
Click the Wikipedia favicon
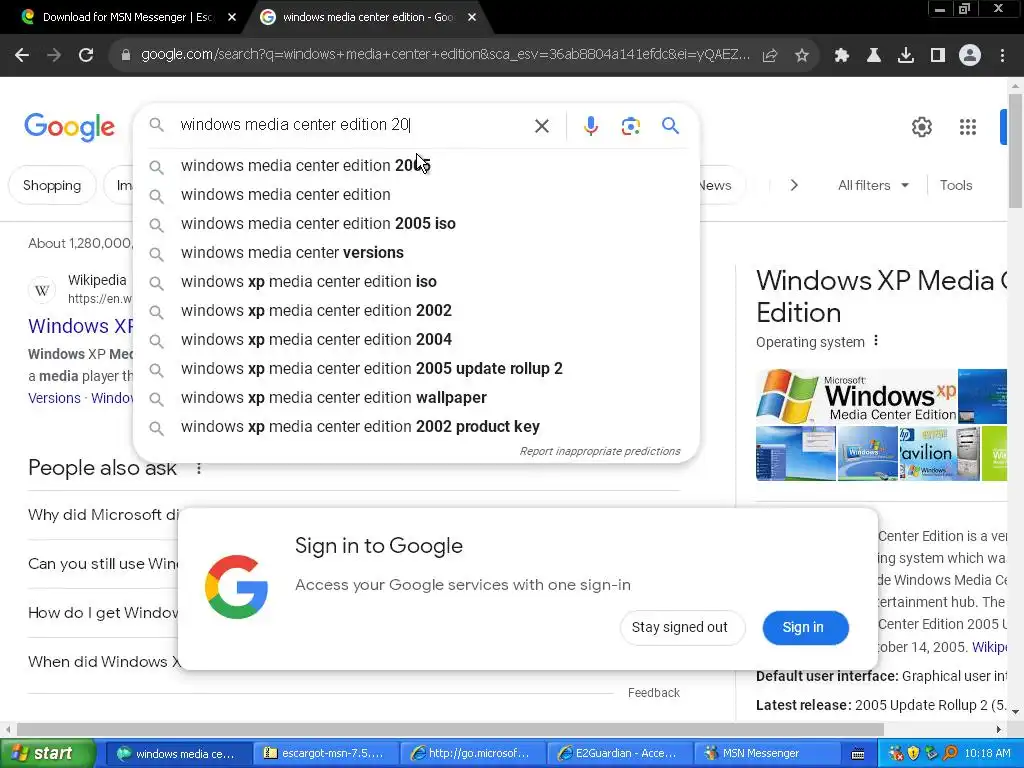coord(42,290)
